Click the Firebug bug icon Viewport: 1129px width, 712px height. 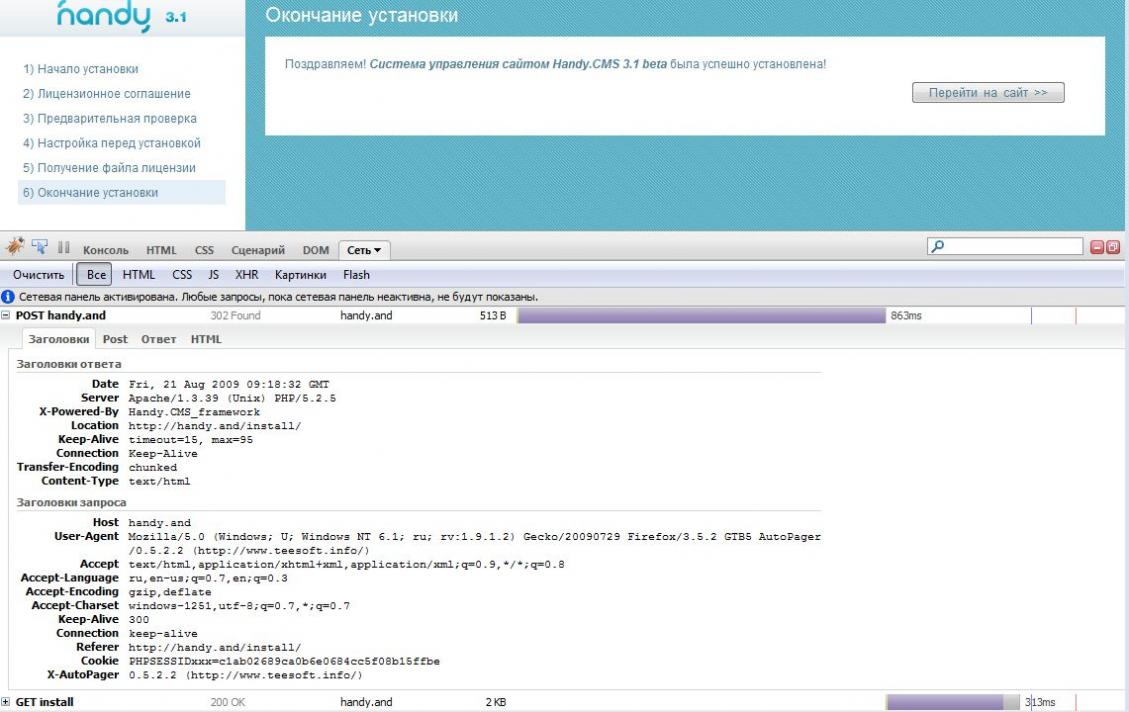16,249
